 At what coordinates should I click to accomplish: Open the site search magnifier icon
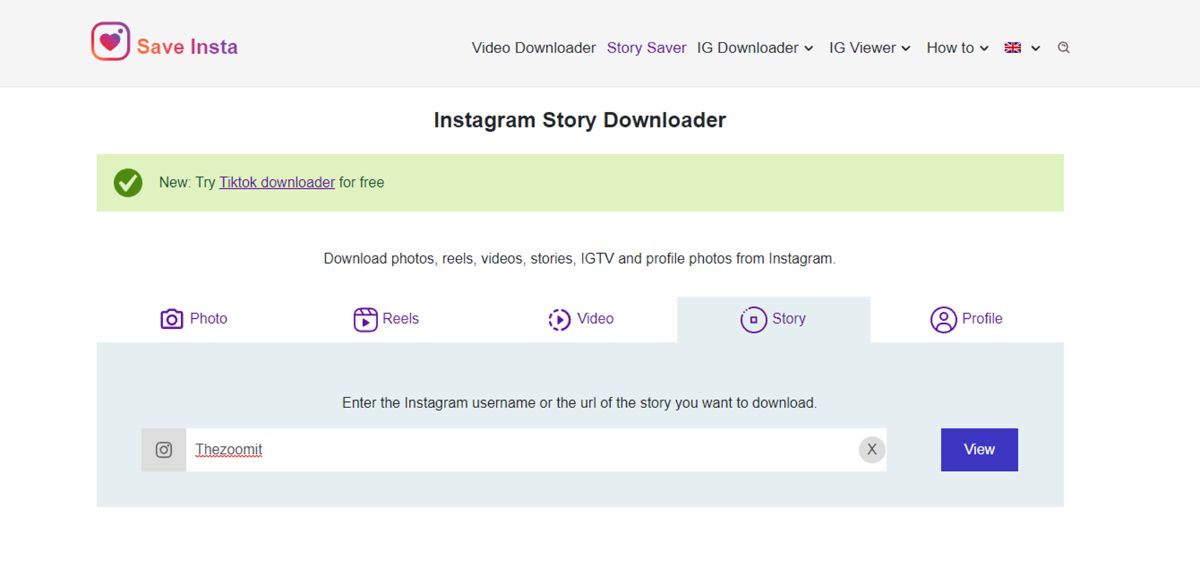pyautogui.click(x=1063, y=47)
